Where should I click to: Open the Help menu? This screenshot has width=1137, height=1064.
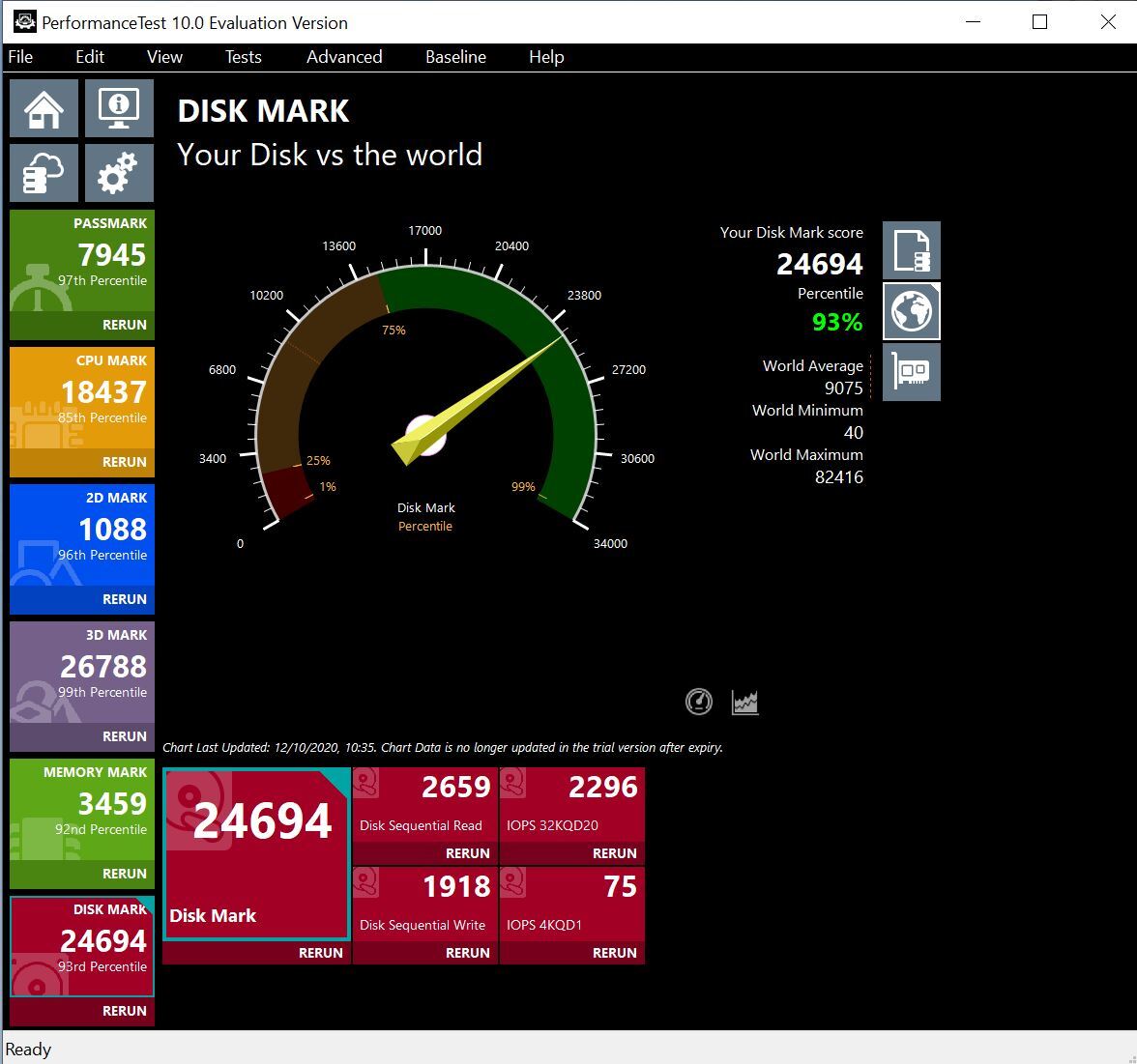pos(546,56)
